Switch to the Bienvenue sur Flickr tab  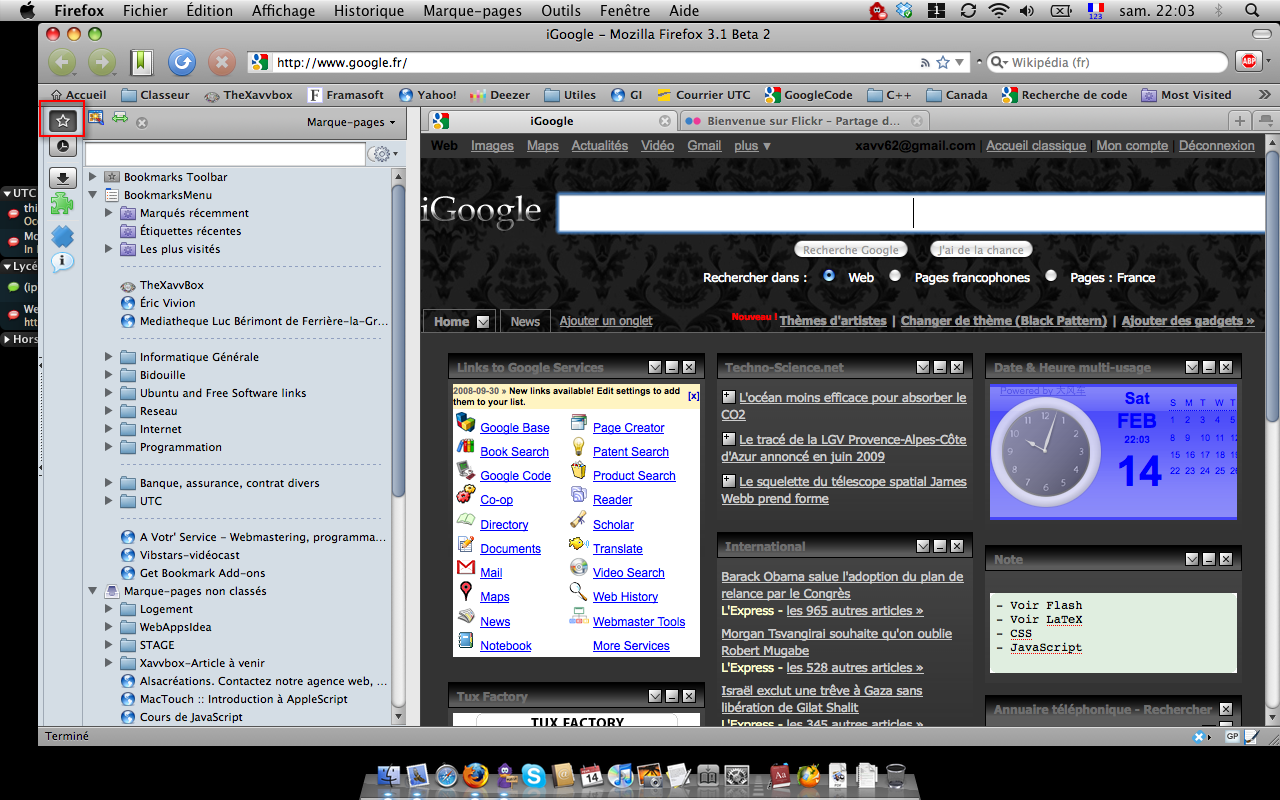[x=804, y=121]
